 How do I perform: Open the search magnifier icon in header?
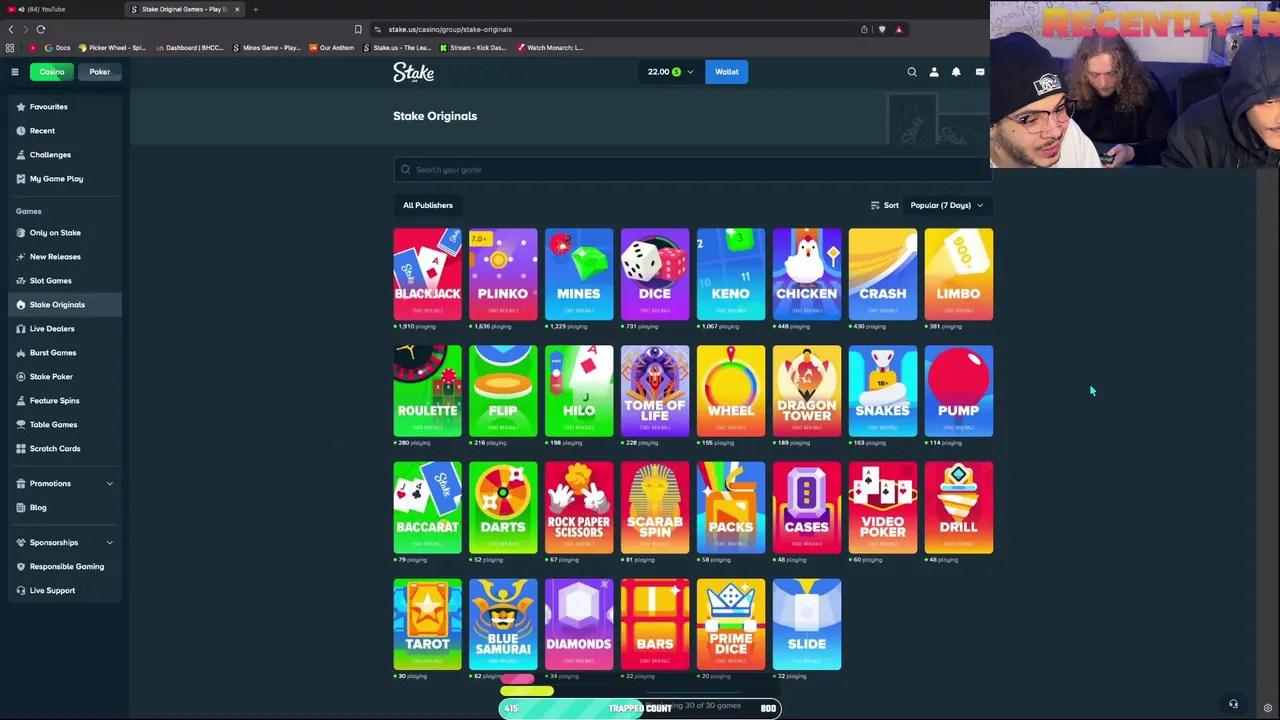(x=912, y=72)
